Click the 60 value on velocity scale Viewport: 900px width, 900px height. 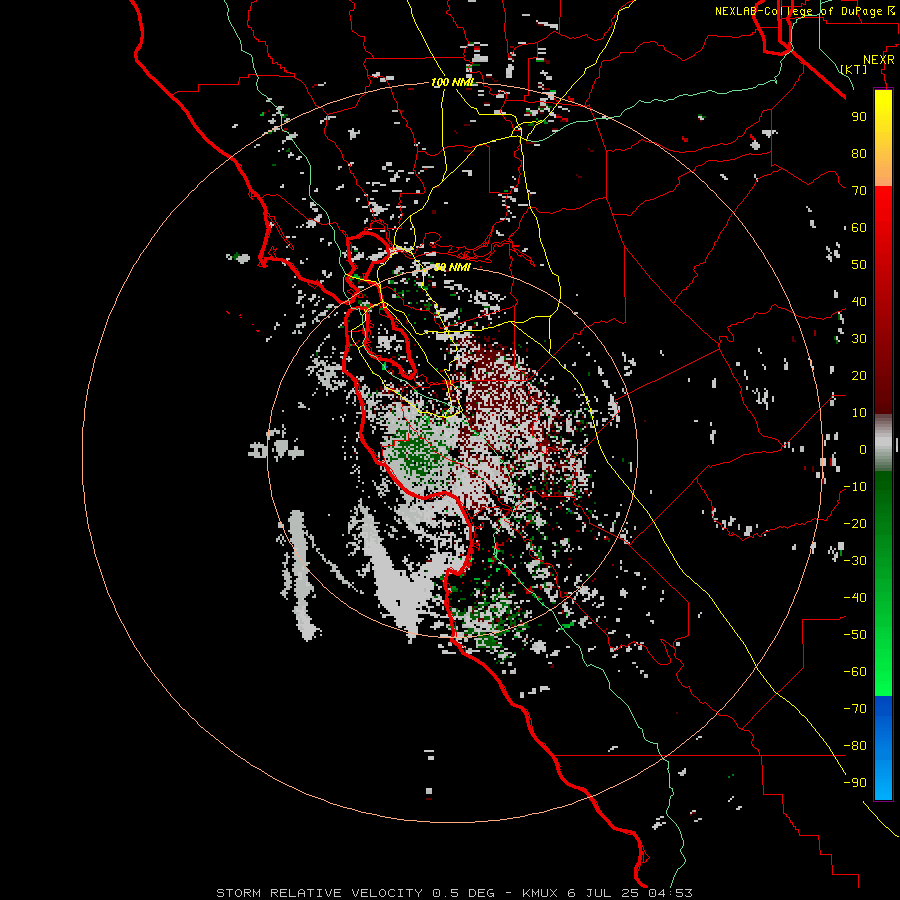pyautogui.click(x=859, y=227)
